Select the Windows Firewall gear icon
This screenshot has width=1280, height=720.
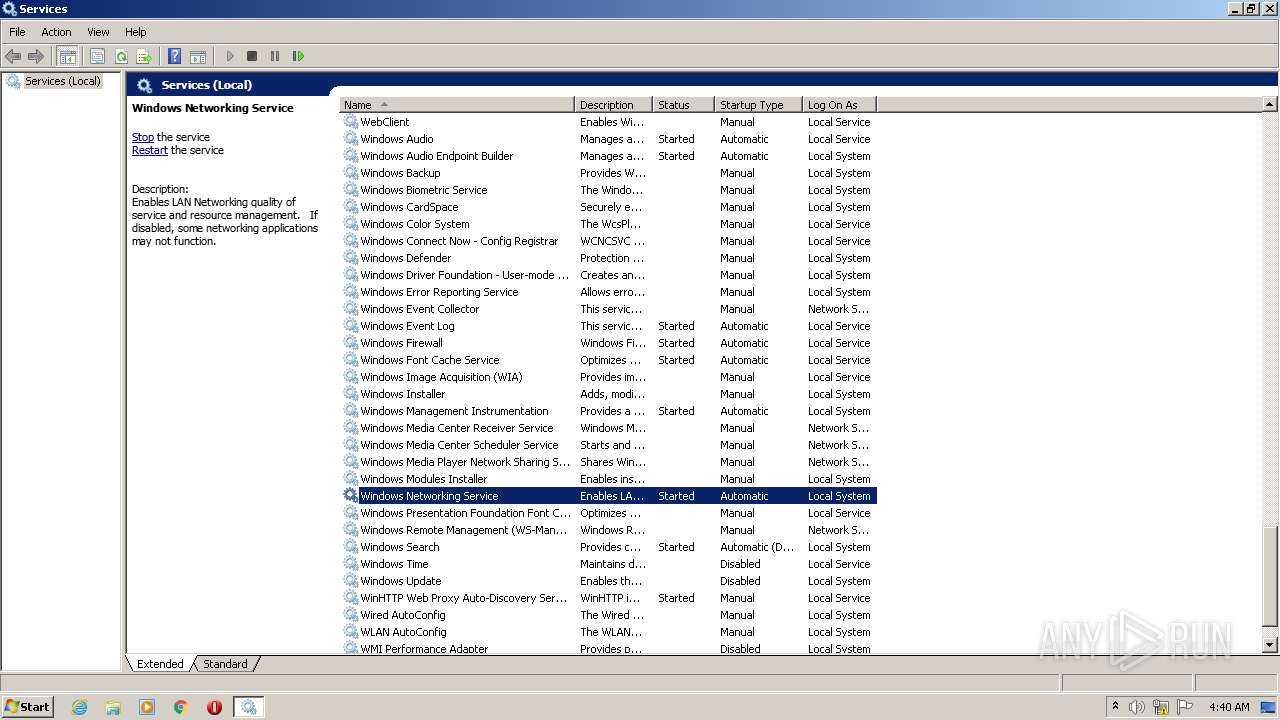coord(351,343)
